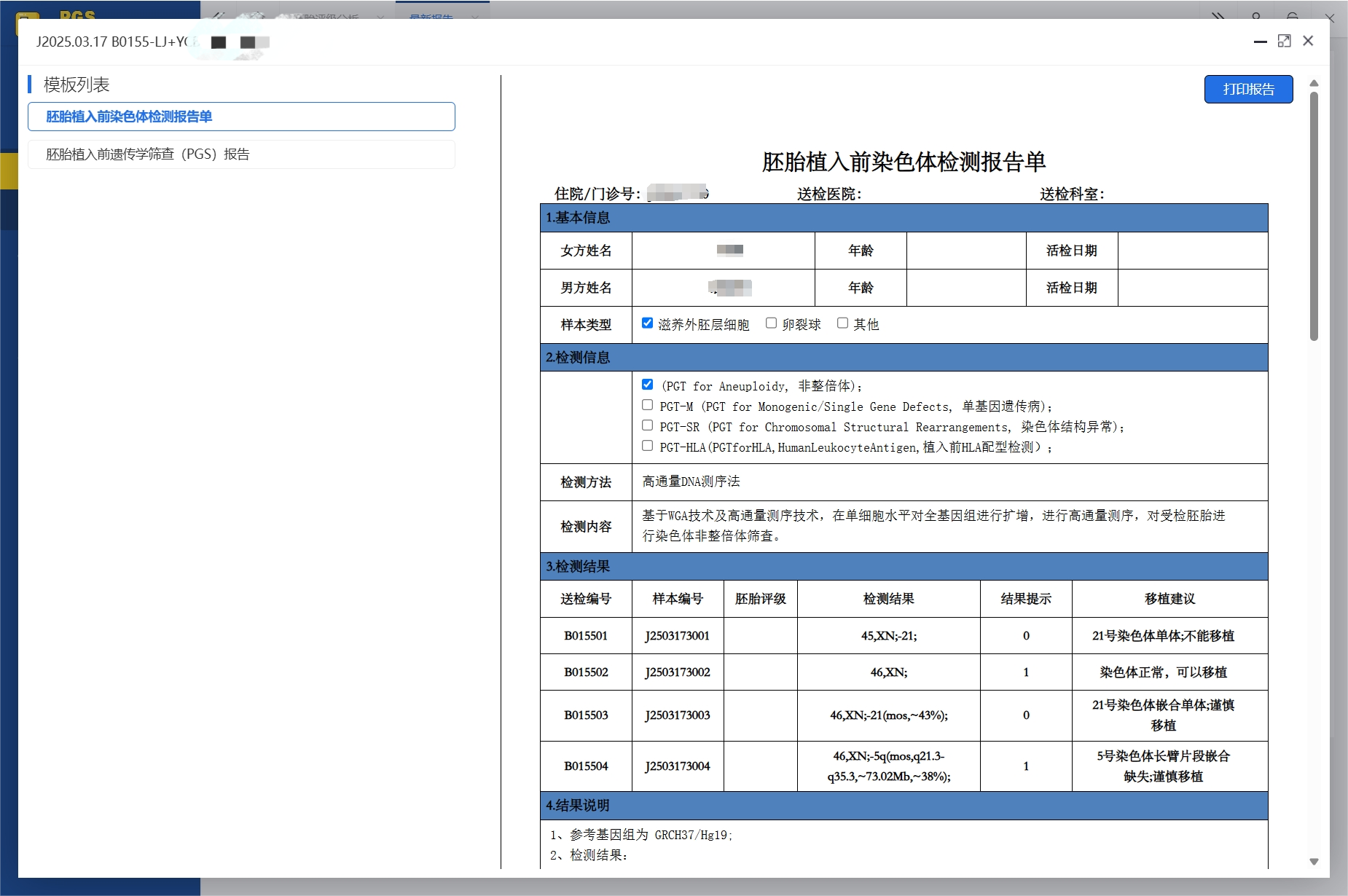Screen dimensions: 1348x896
Task: Click the 高通量DNA测序法 method text
Action: (691, 482)
